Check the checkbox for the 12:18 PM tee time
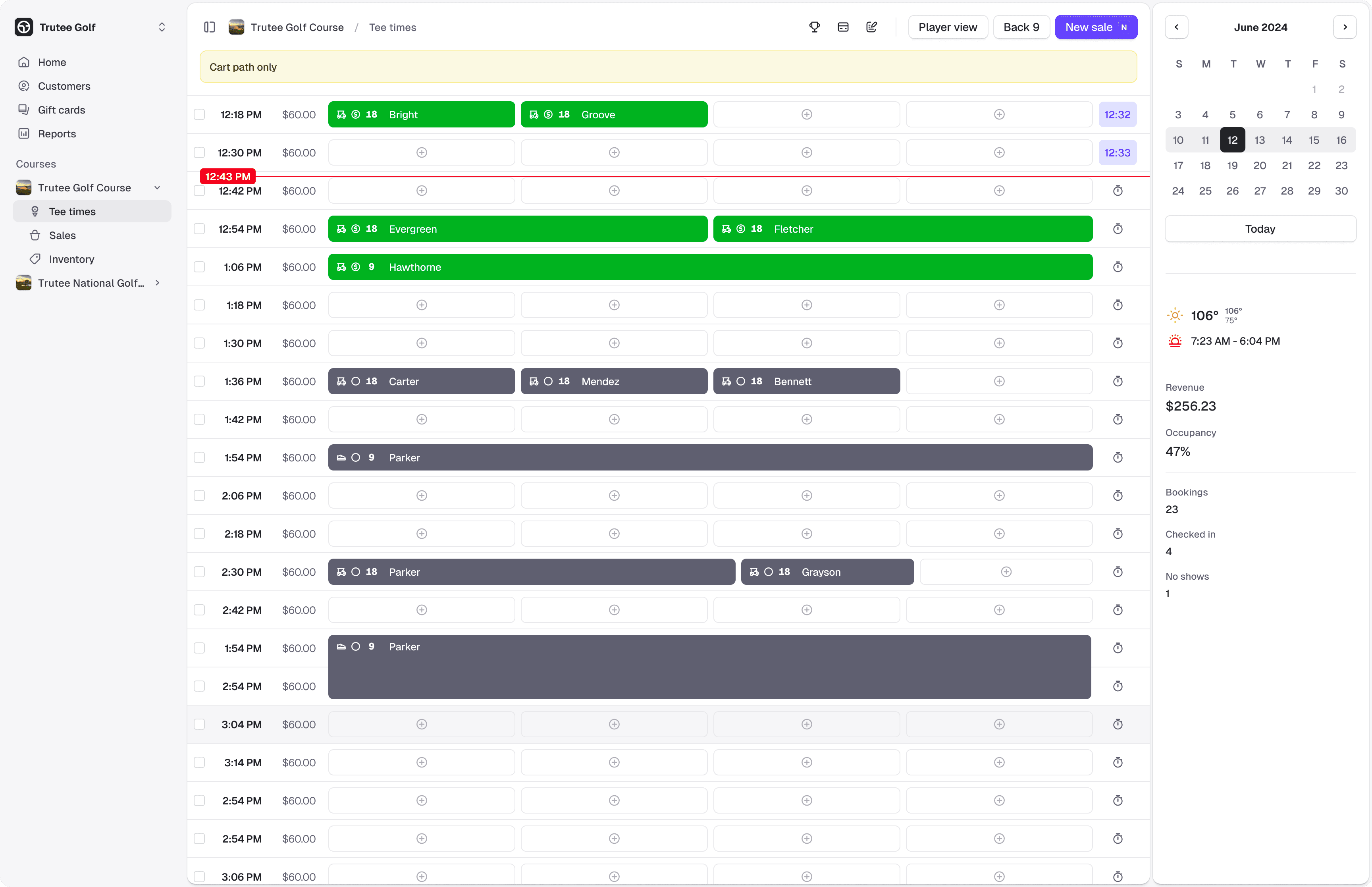Image resolution: width=1372 pixels, height=887 pixels. click(199, 114)
